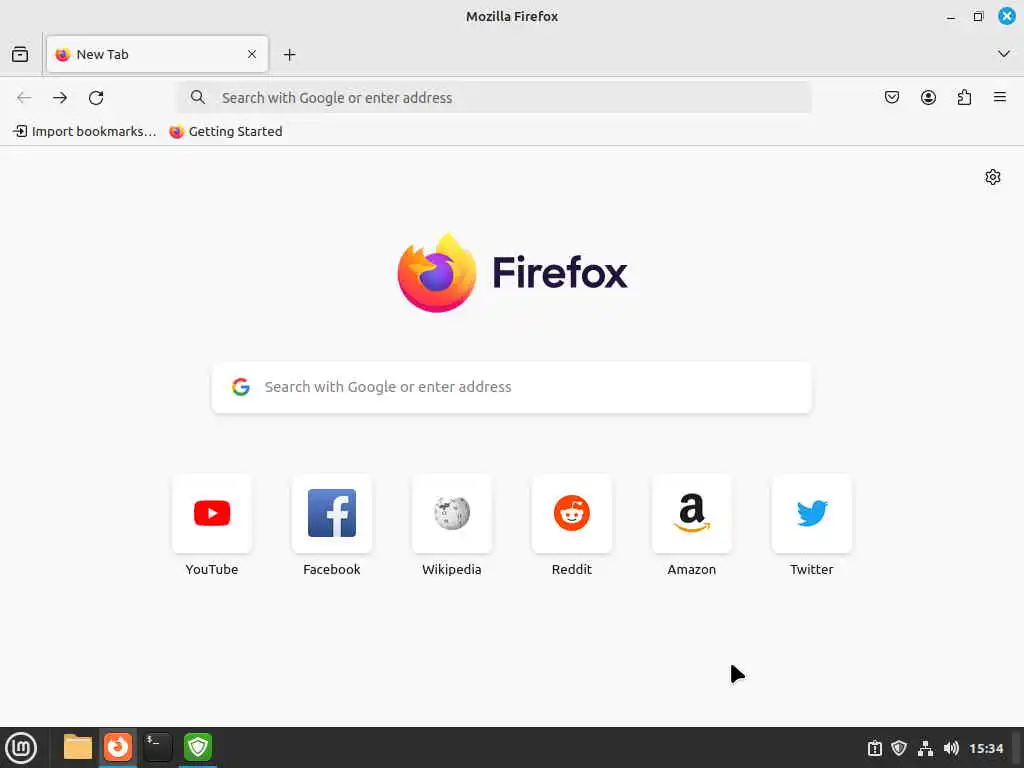This screenshot has height=768, width=1024.
Task: Click the security shield tray icon
Action: click(x=899, y=748)
